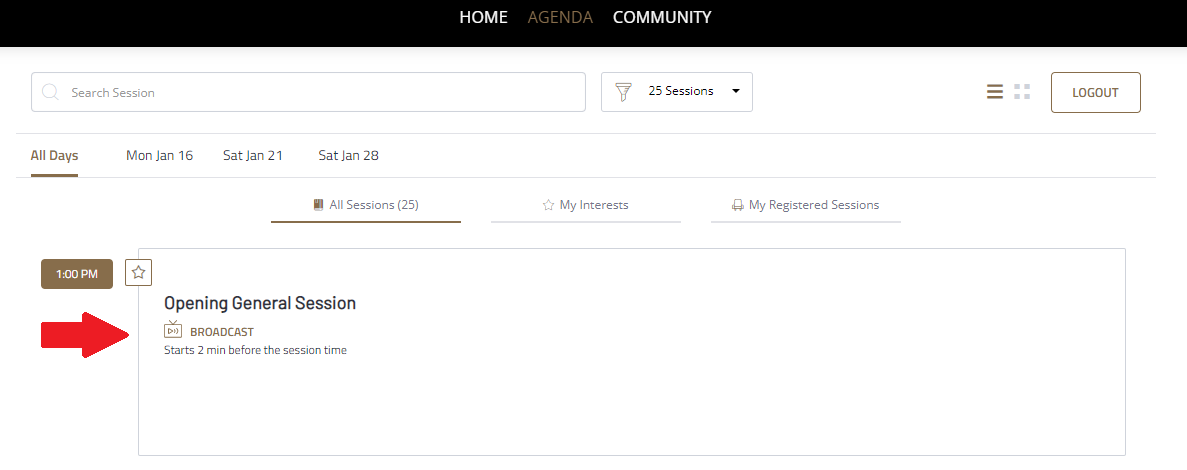This screenshot has width=1187, height=470.
Task: Click the My Interests star icon
Action: click(549, 204)
